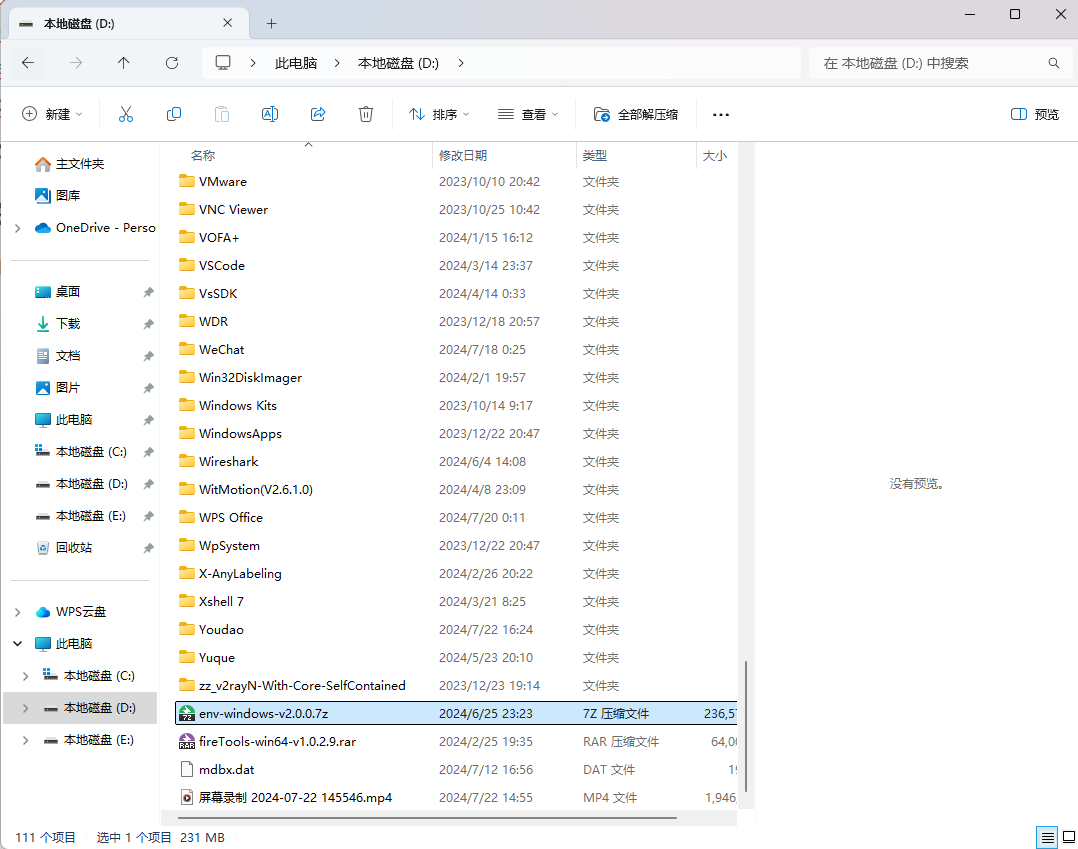The height and width of the screenshot is (849, 1078).
Task: Click the Cut scissors icon
Action: pyautogui.click(x=126, y=114)
